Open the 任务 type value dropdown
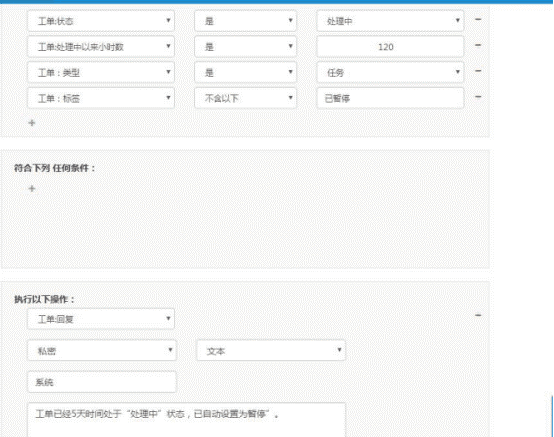The image size is (554, 437). 390,72
